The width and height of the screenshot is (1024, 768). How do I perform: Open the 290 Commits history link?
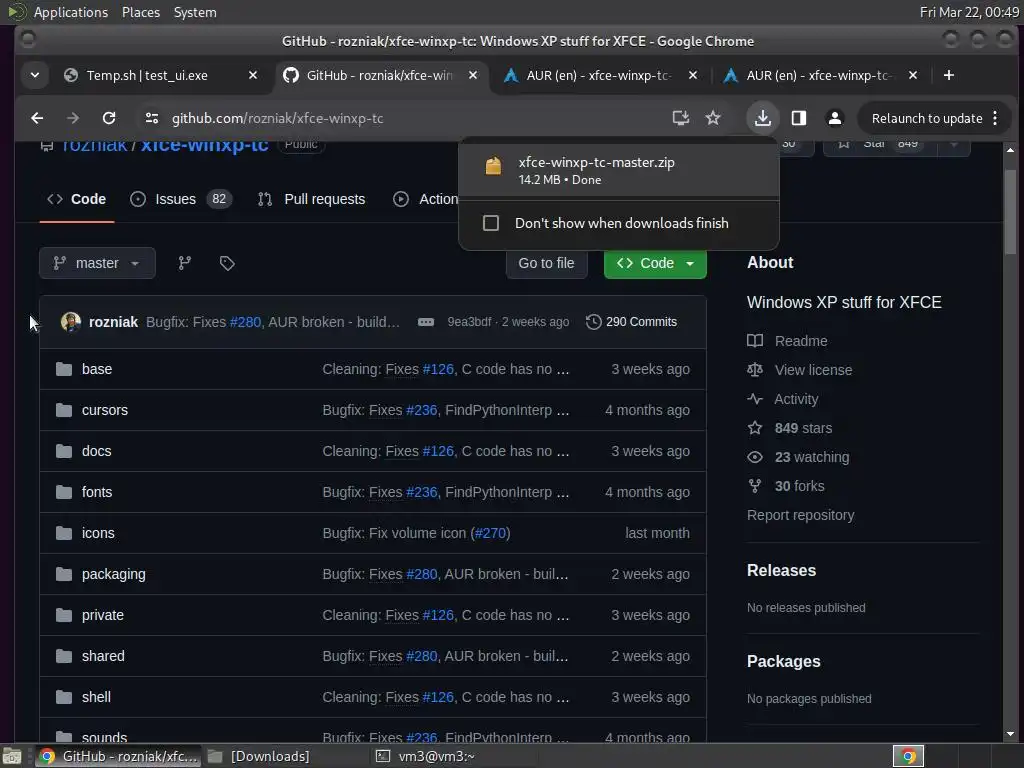pyautogui.click(x=632, y=322)
